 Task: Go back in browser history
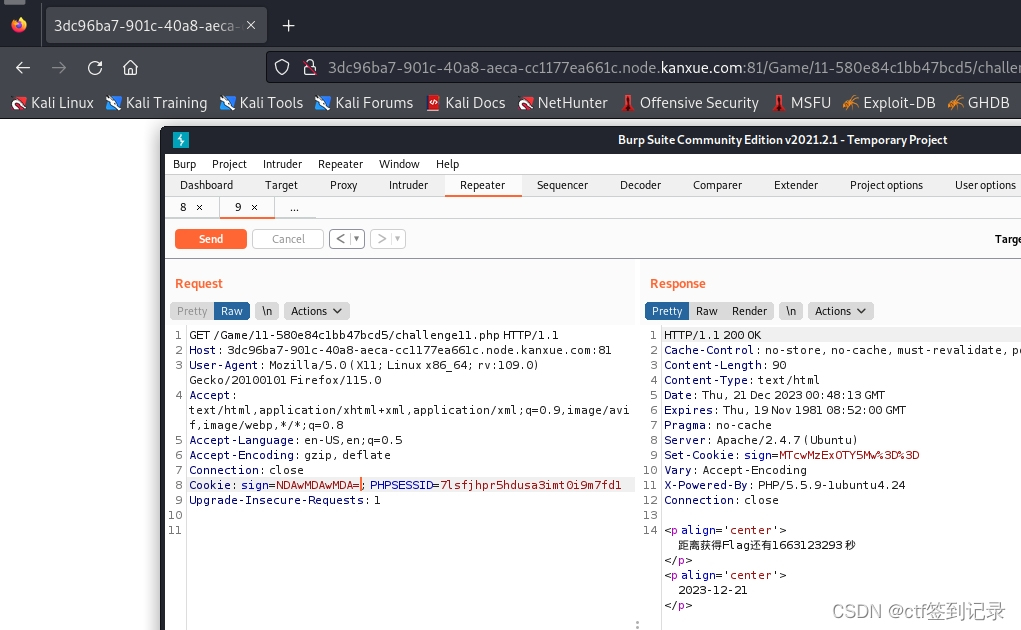[x=23, y=68]
